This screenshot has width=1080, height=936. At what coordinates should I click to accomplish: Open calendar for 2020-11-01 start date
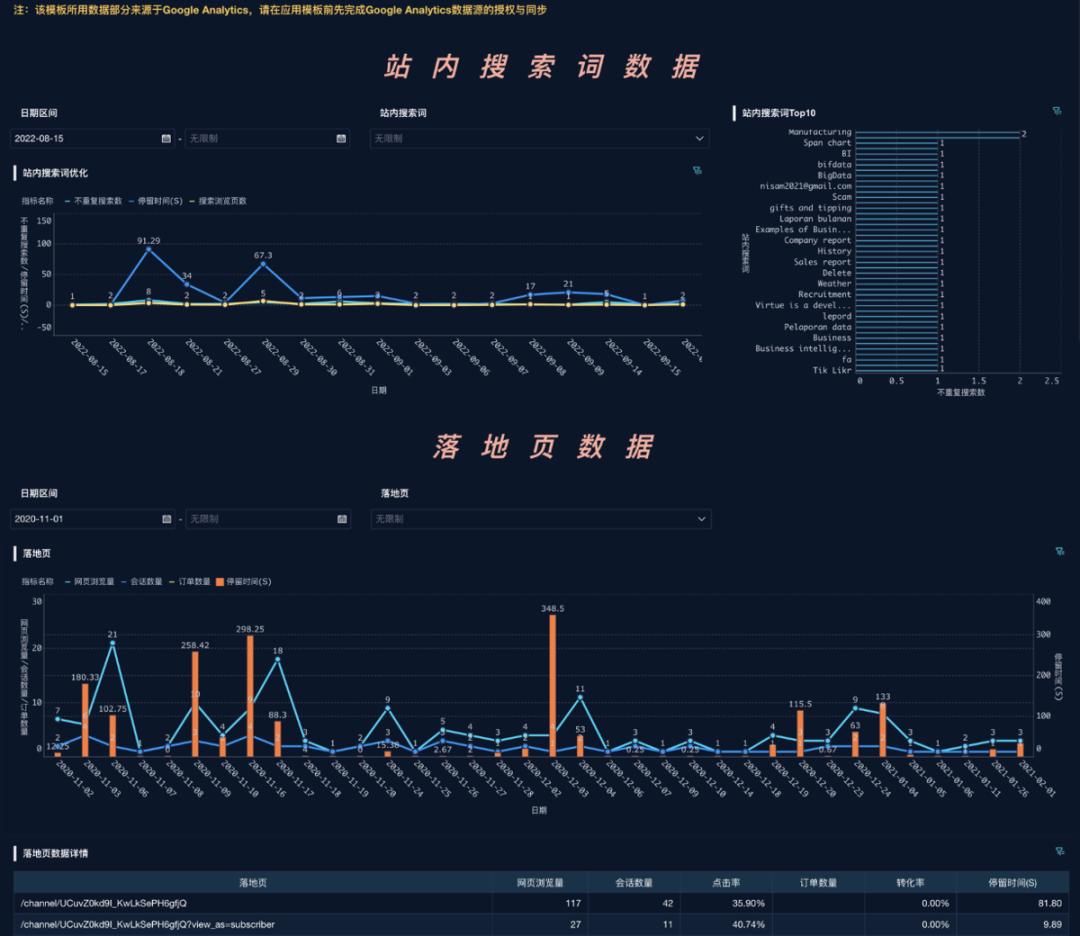166,519
